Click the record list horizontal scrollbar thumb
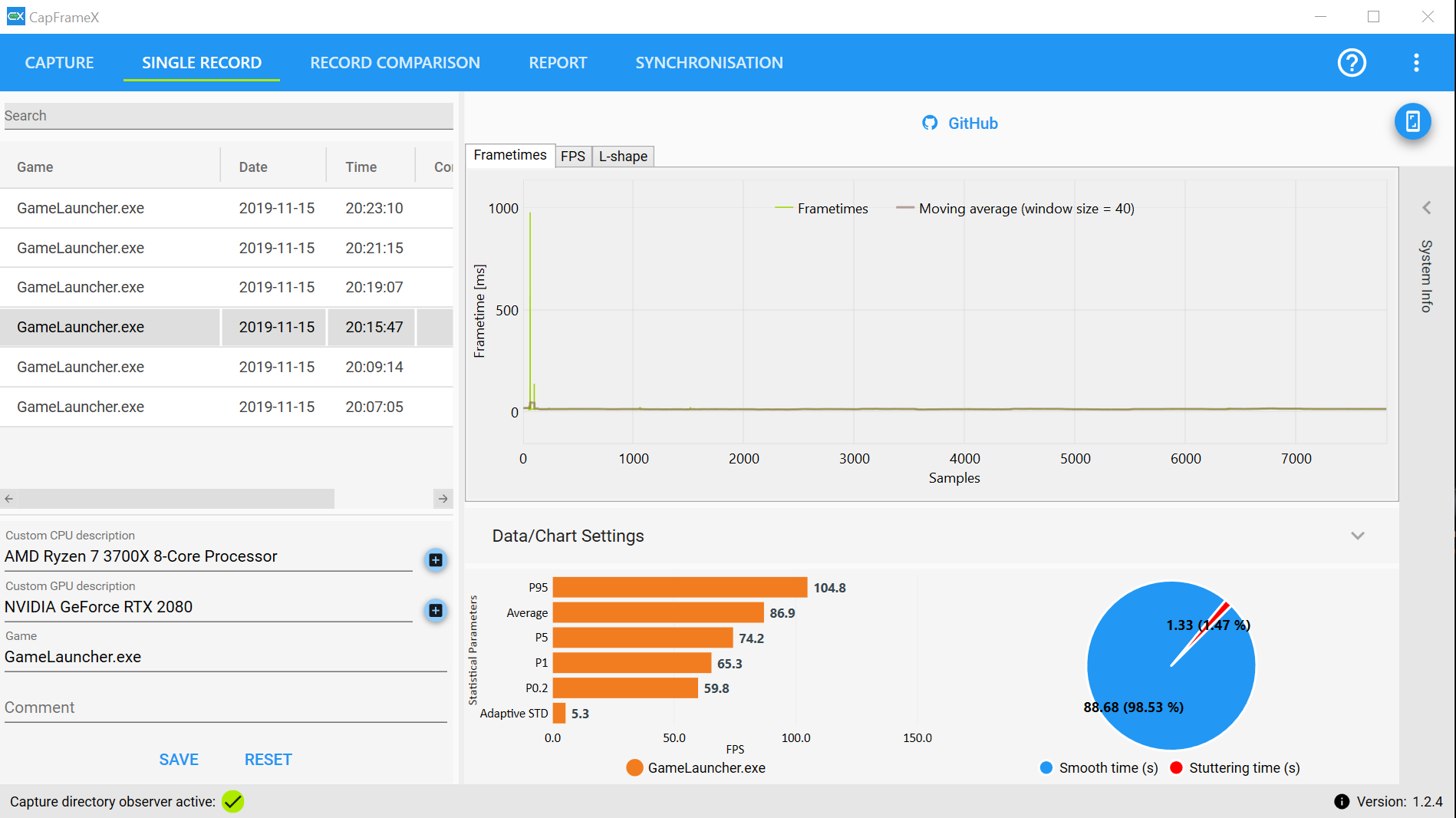 176,499
